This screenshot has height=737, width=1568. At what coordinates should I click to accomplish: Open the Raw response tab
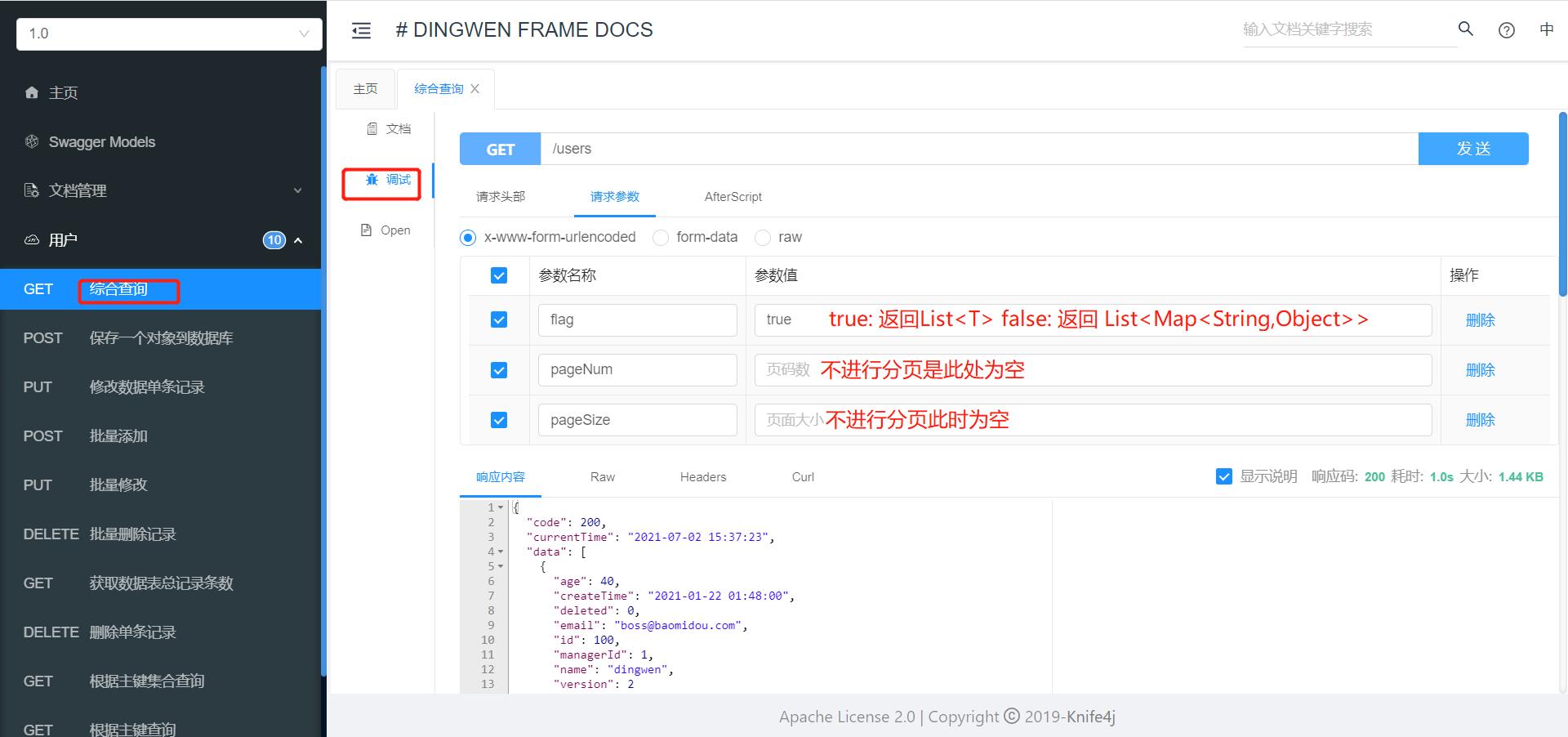pos(603,477)
